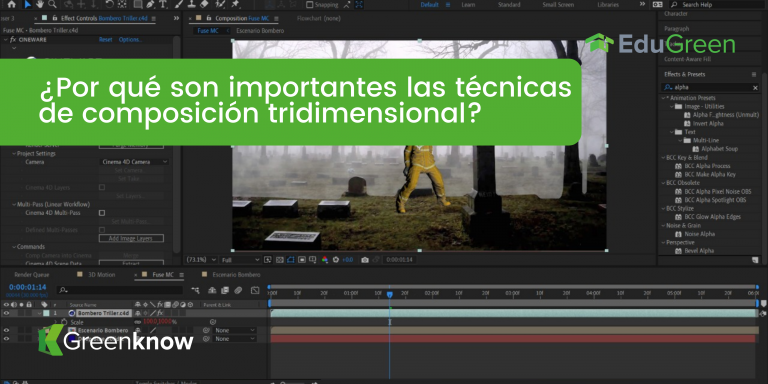Open CINEWARE Options link

point(130,40)
